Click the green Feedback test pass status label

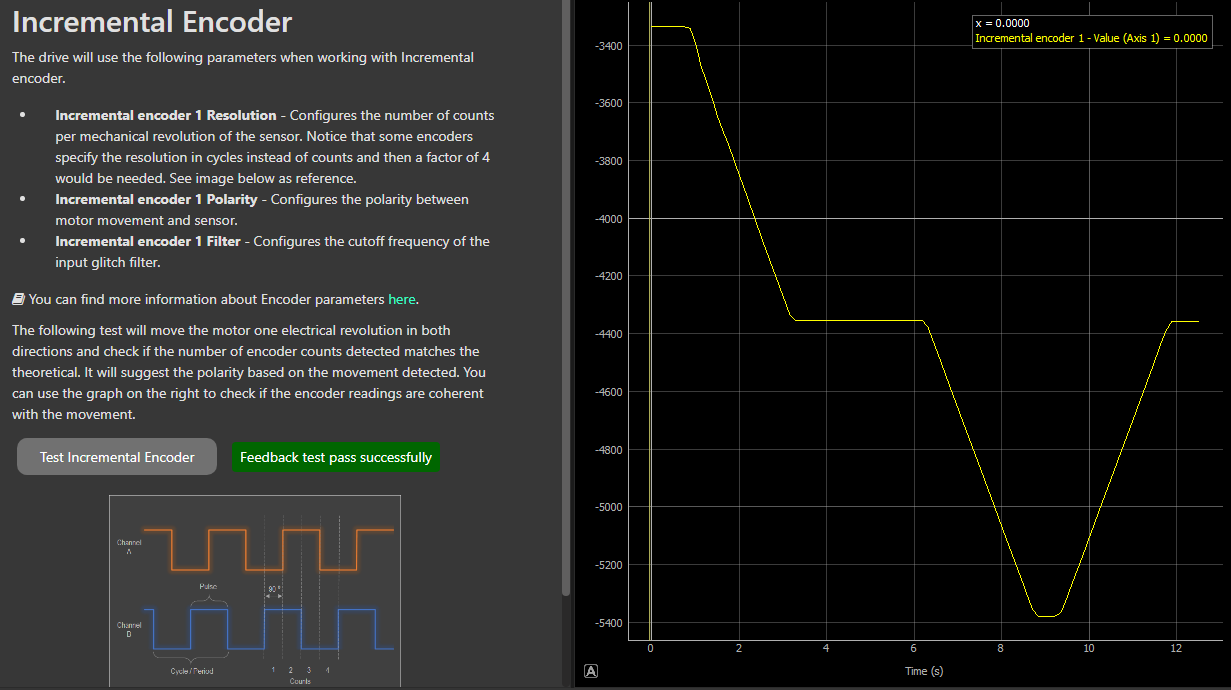click(336, 457)
